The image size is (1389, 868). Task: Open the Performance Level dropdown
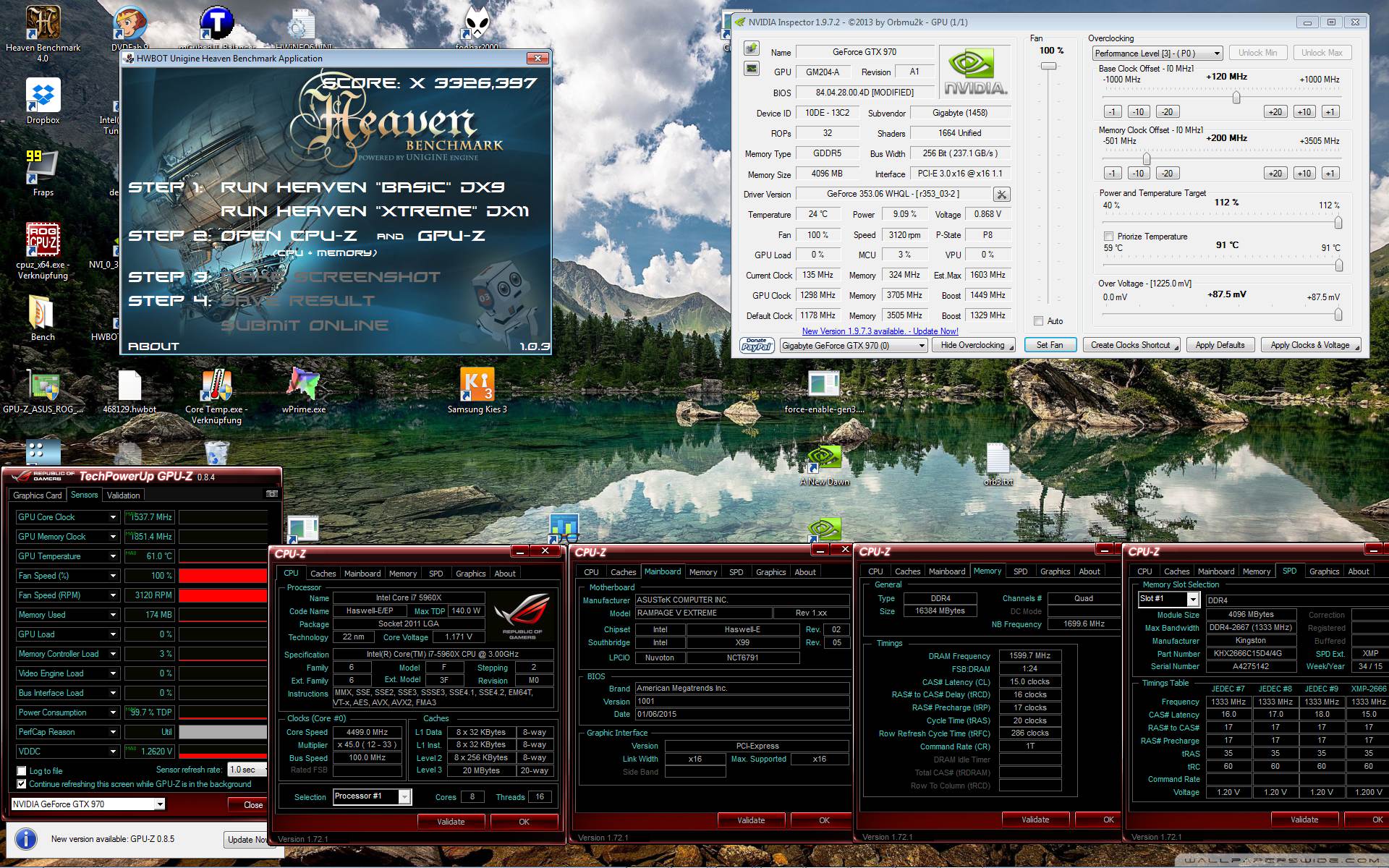tap(1157, 53)
